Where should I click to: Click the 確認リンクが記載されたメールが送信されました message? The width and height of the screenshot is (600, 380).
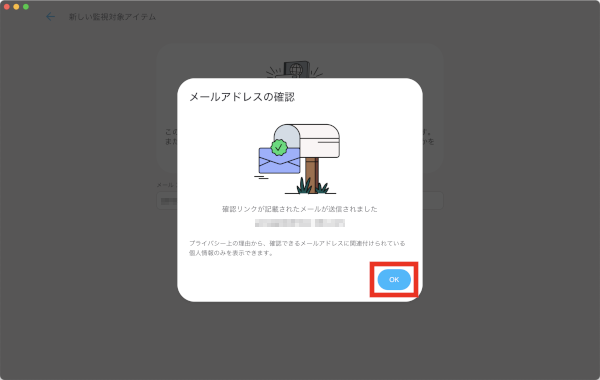click(x=300, y=209)
